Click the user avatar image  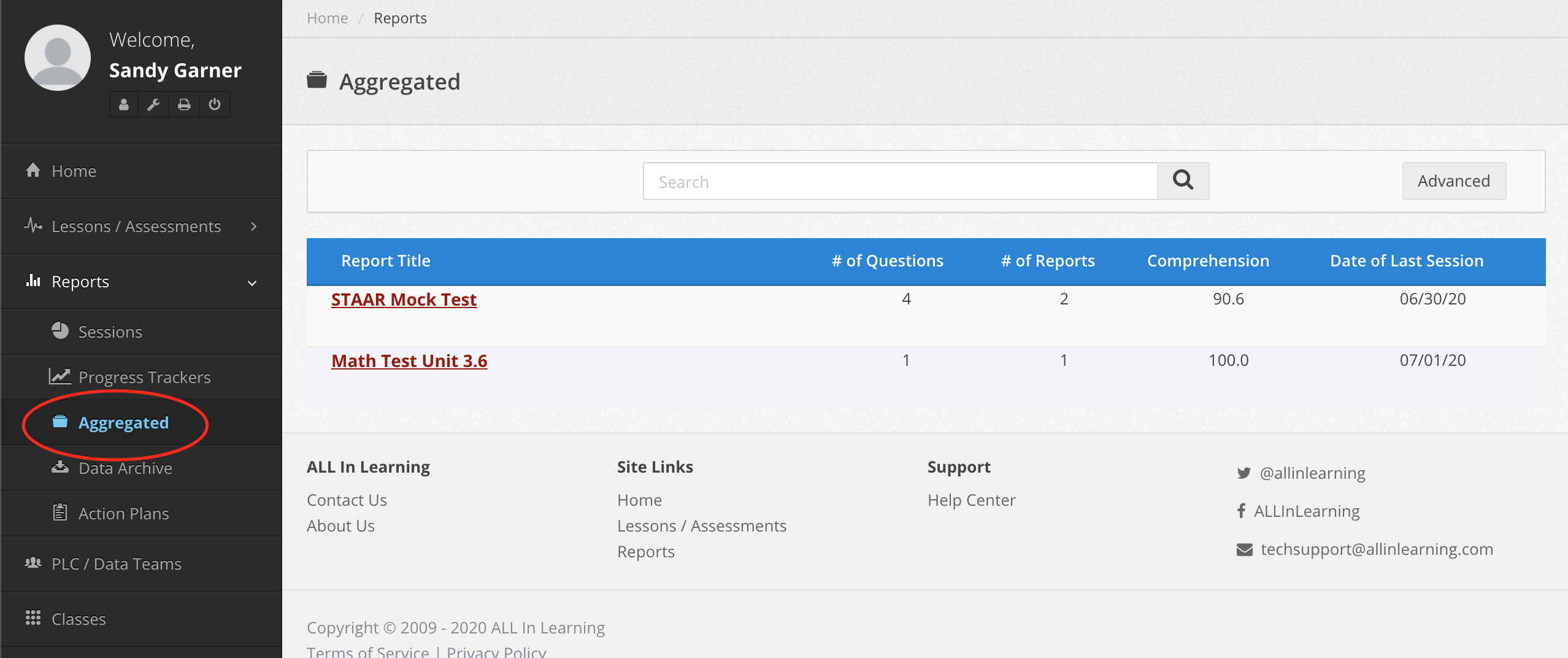coord(58,58)
